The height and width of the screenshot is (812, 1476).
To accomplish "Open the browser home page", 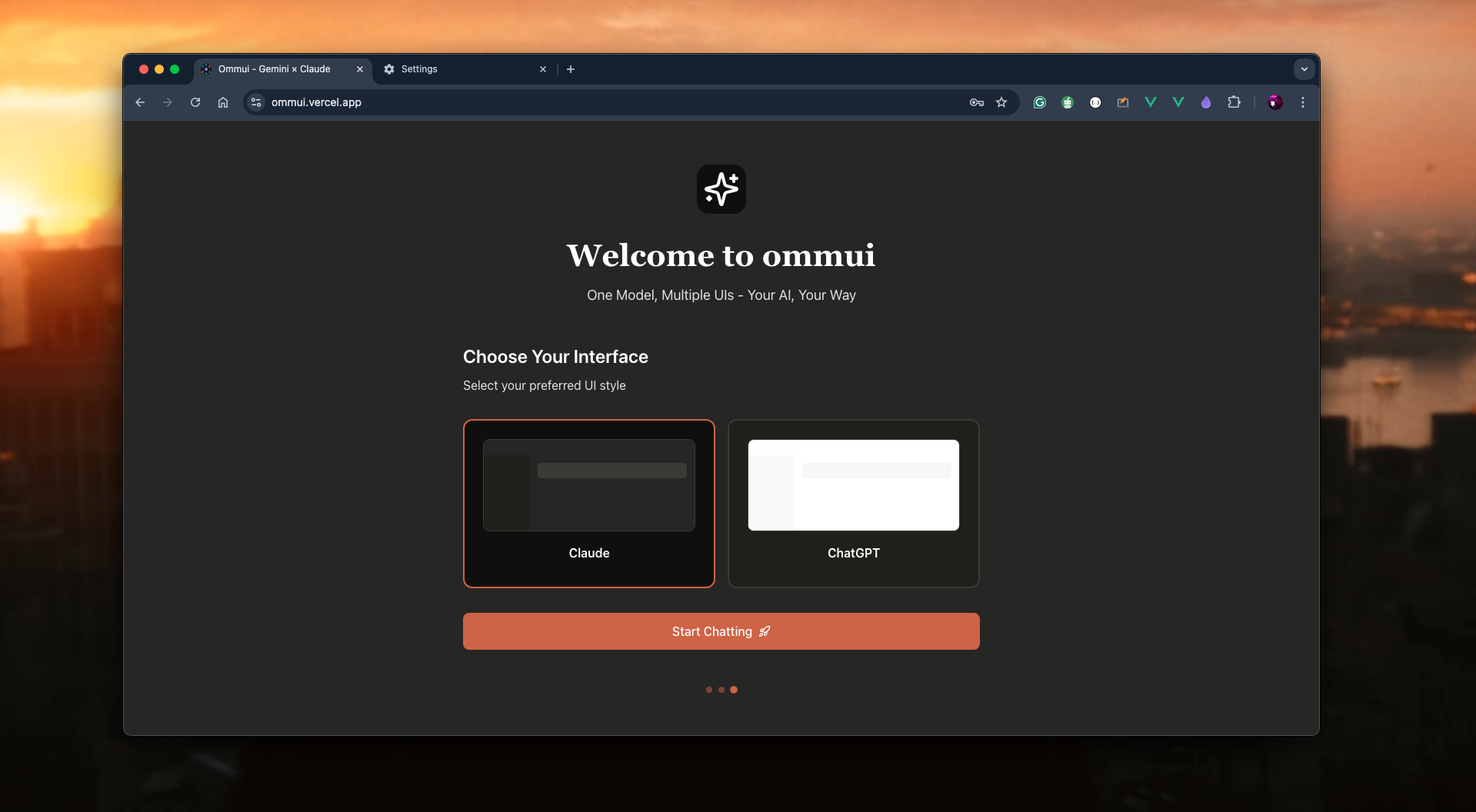I will coord(223,102).
